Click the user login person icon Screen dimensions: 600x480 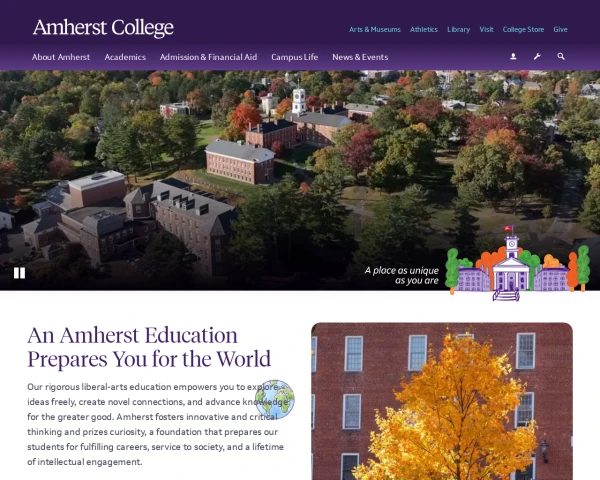pos(513,57)
